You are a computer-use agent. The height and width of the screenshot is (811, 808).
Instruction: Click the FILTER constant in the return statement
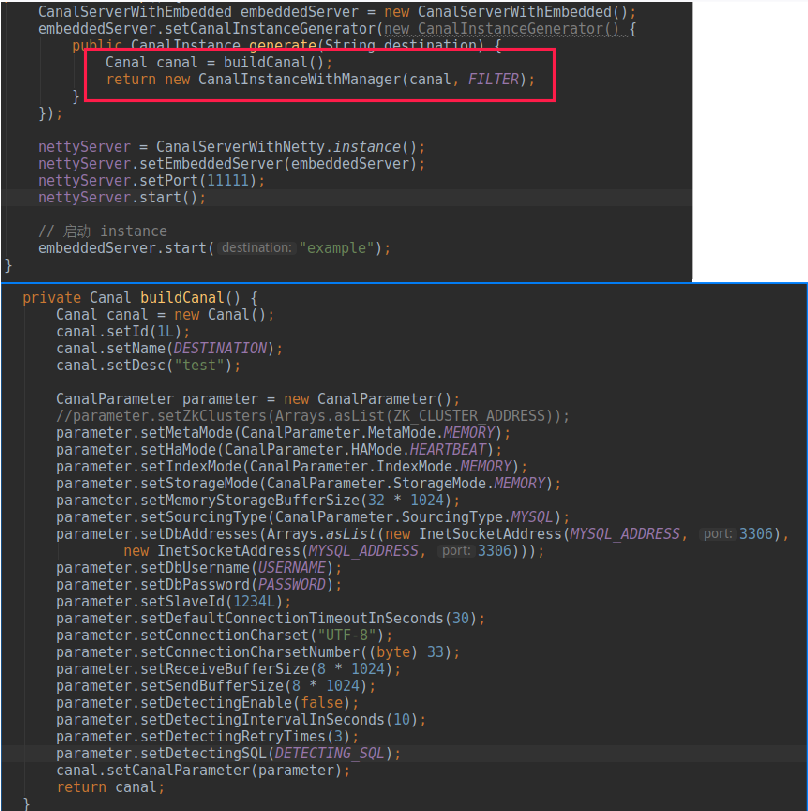click(x=493, y=79)
